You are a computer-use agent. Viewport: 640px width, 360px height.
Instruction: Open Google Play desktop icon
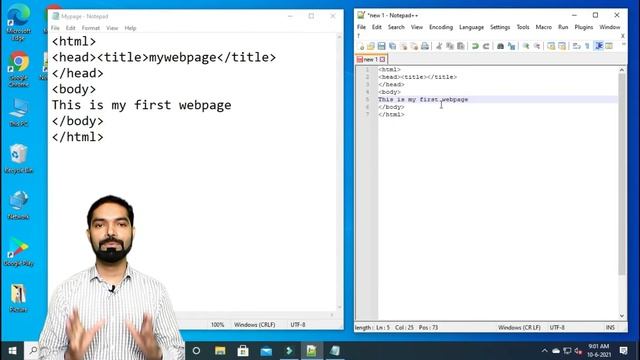(x=18, y=252)
